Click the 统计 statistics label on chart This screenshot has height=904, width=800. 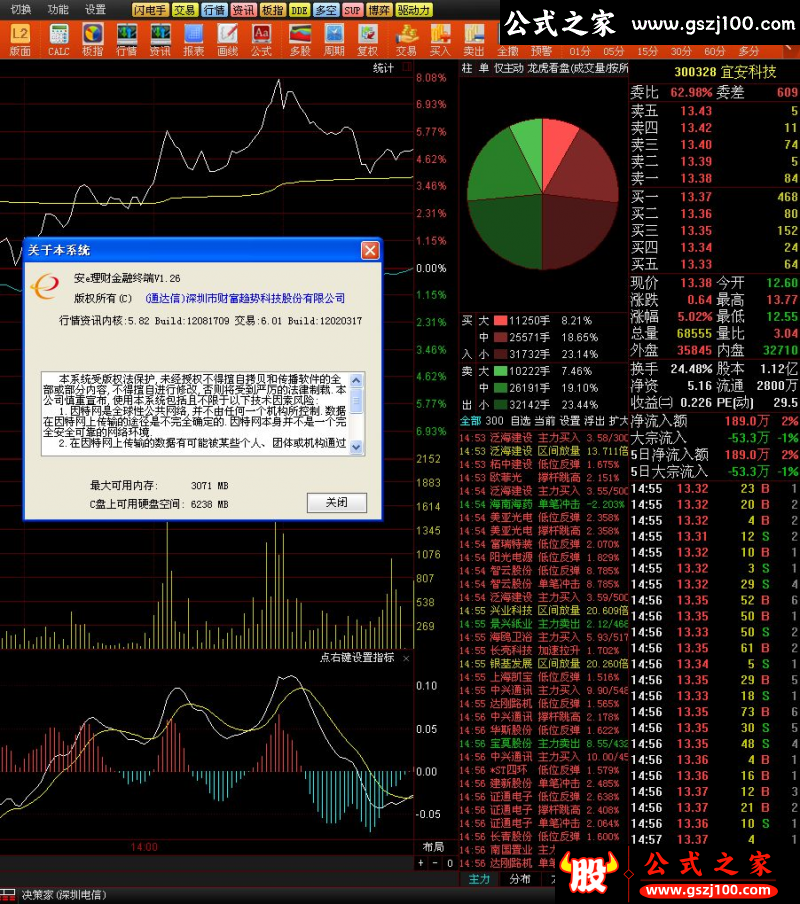(x=383, y=68)
